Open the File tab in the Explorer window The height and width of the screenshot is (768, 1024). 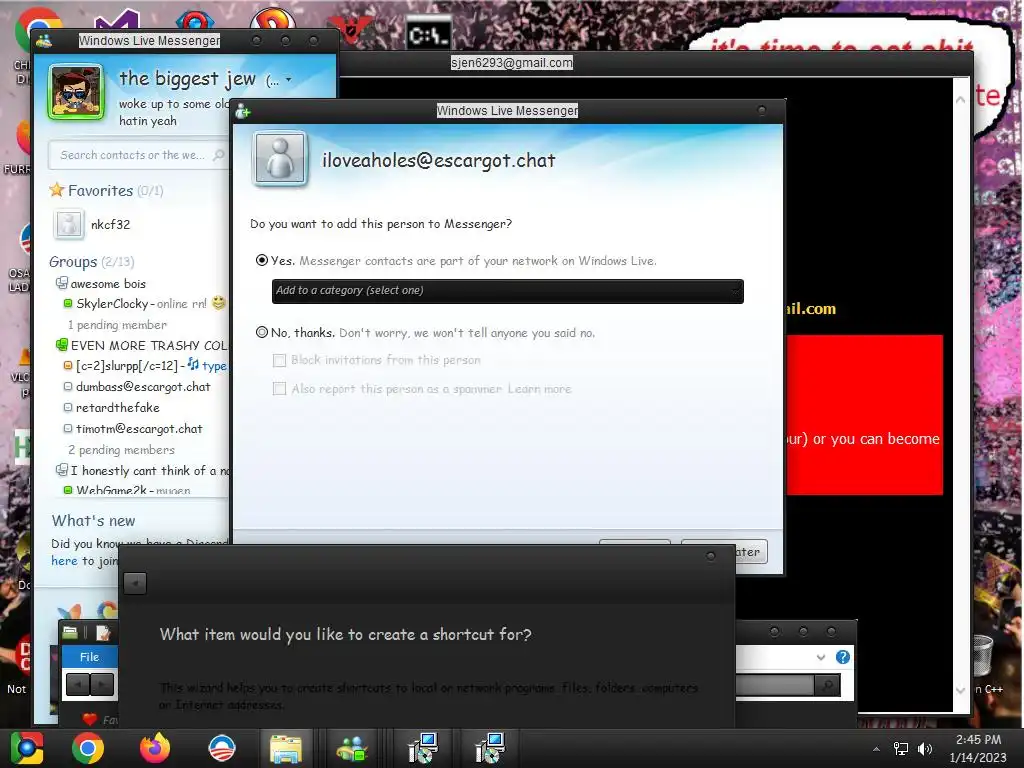[x=89, y=657]
